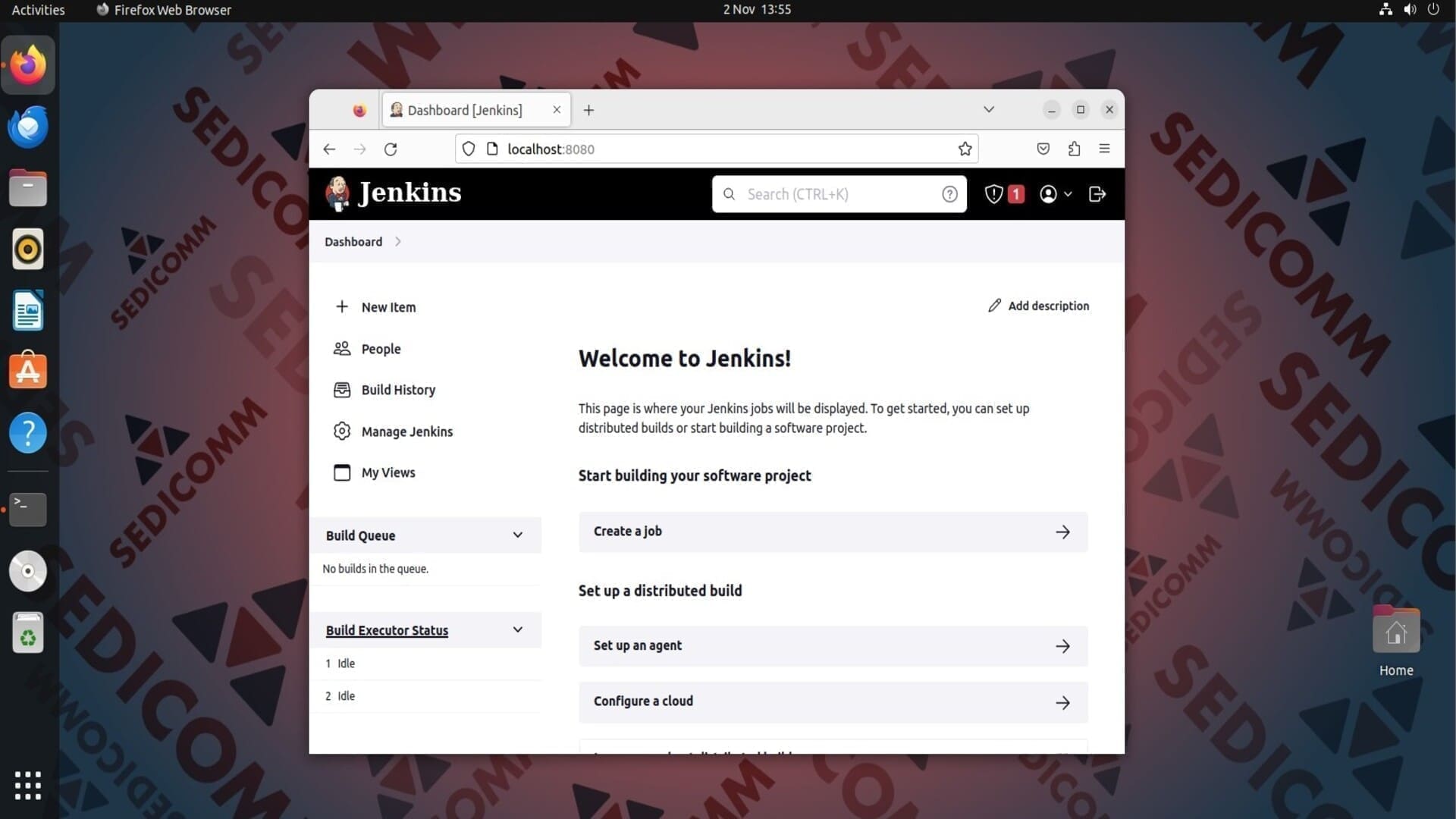Viewport: 1456px width, 819px height.
Task: Collapse the Build Queue panel
Action: click(x=518, y=535)
